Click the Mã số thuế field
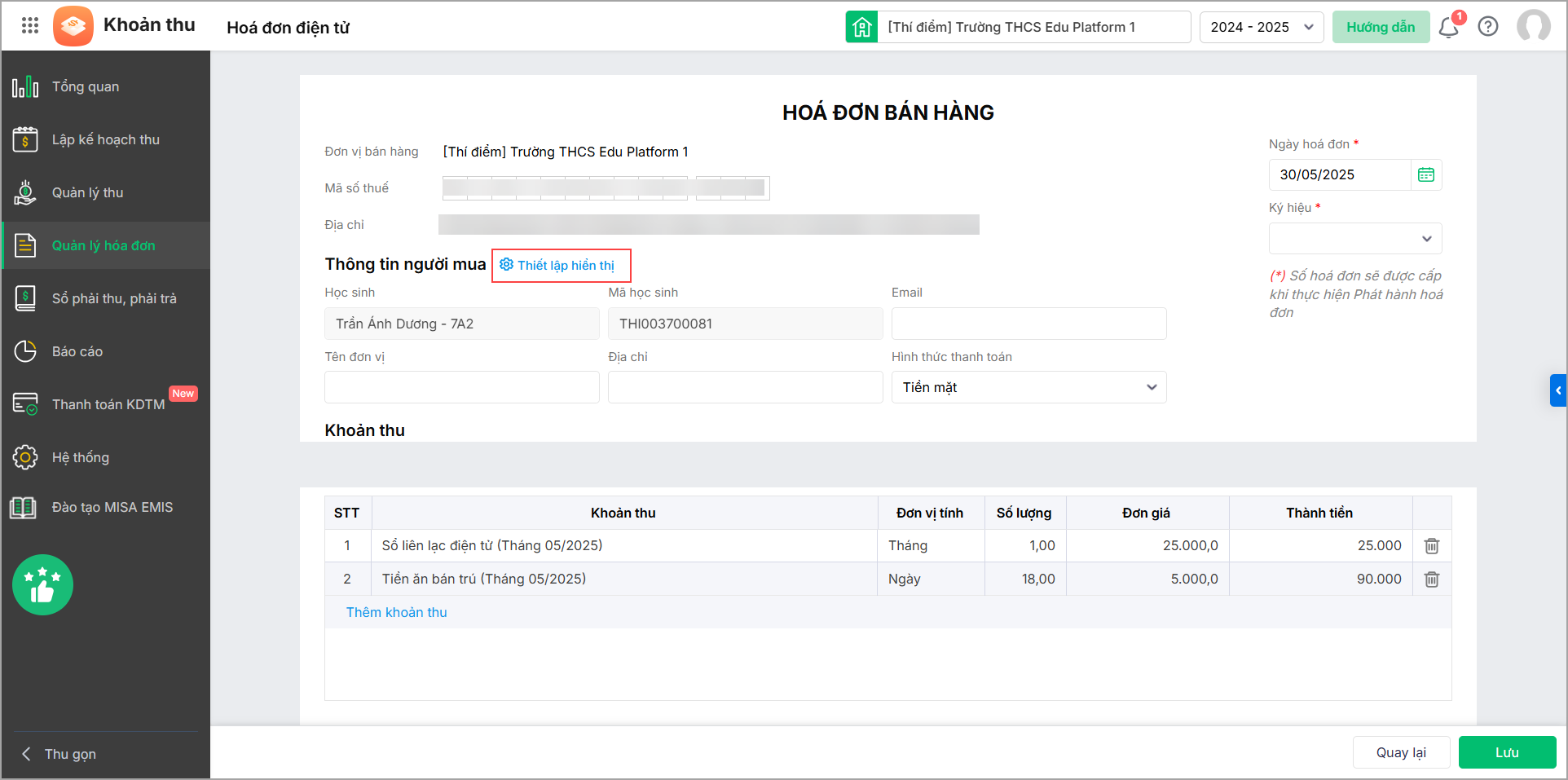 pos(606,188)
